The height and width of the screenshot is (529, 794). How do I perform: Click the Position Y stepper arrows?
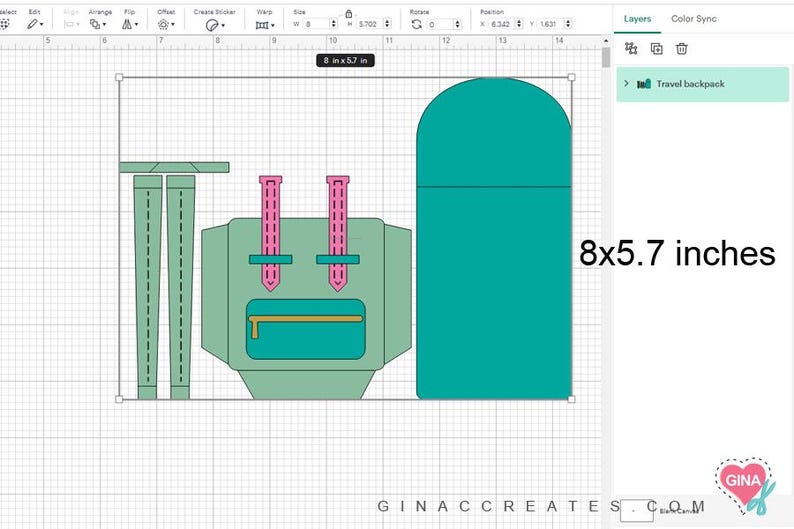568,24
